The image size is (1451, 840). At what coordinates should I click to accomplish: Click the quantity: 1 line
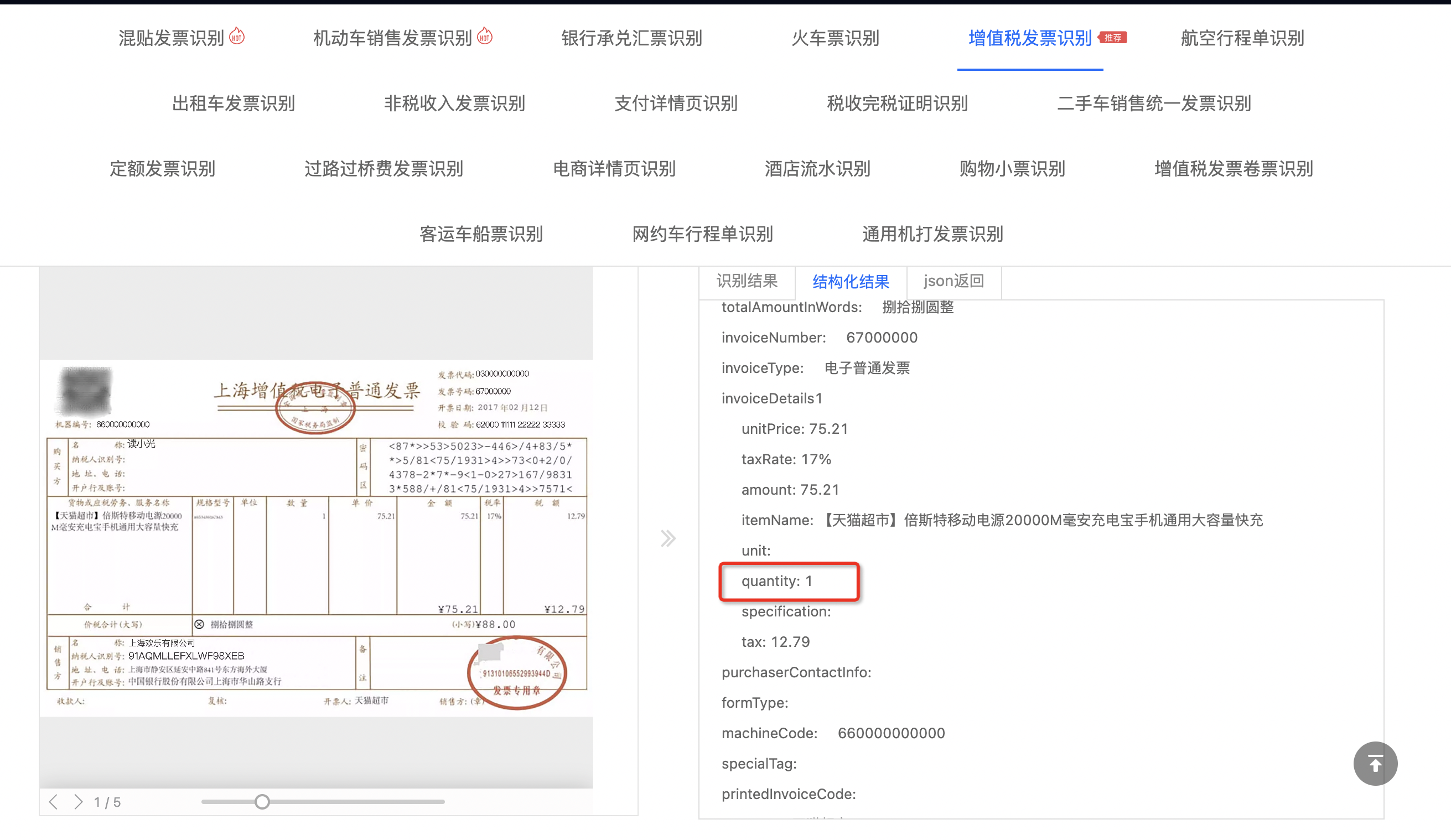[x=777, y=581]
